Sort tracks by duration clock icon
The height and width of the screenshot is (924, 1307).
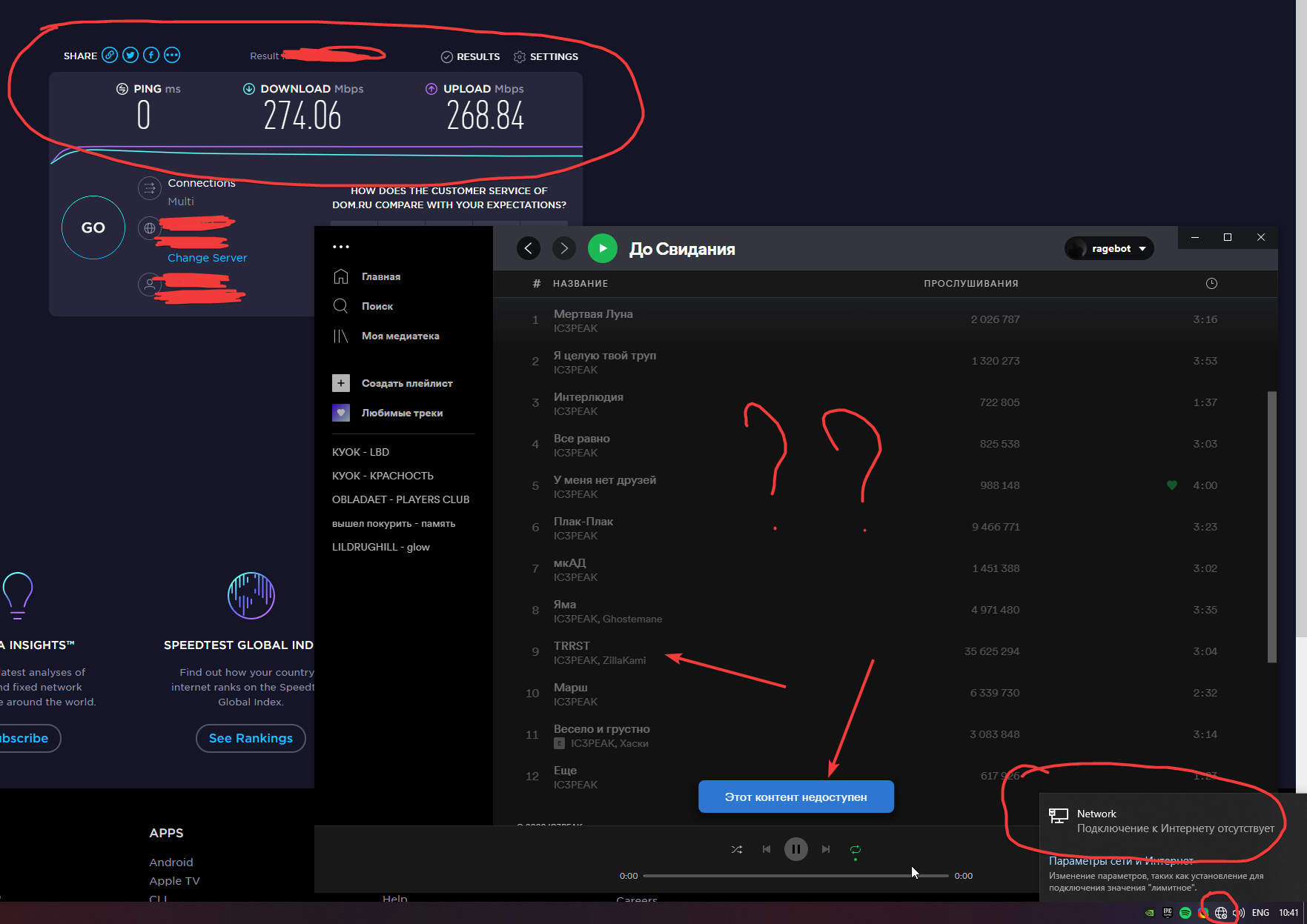1211,283
